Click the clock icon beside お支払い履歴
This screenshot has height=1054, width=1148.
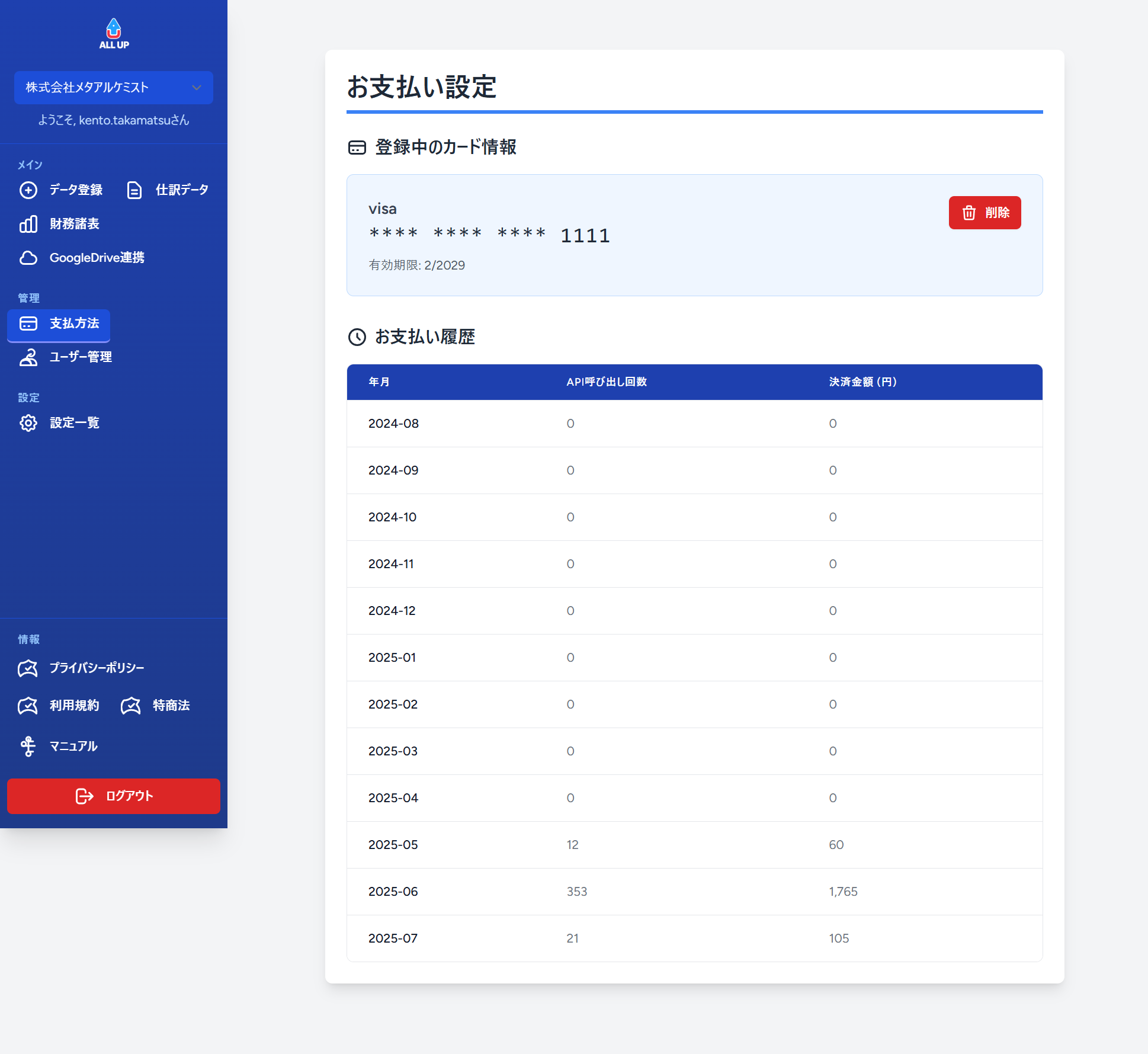[357, 337]
